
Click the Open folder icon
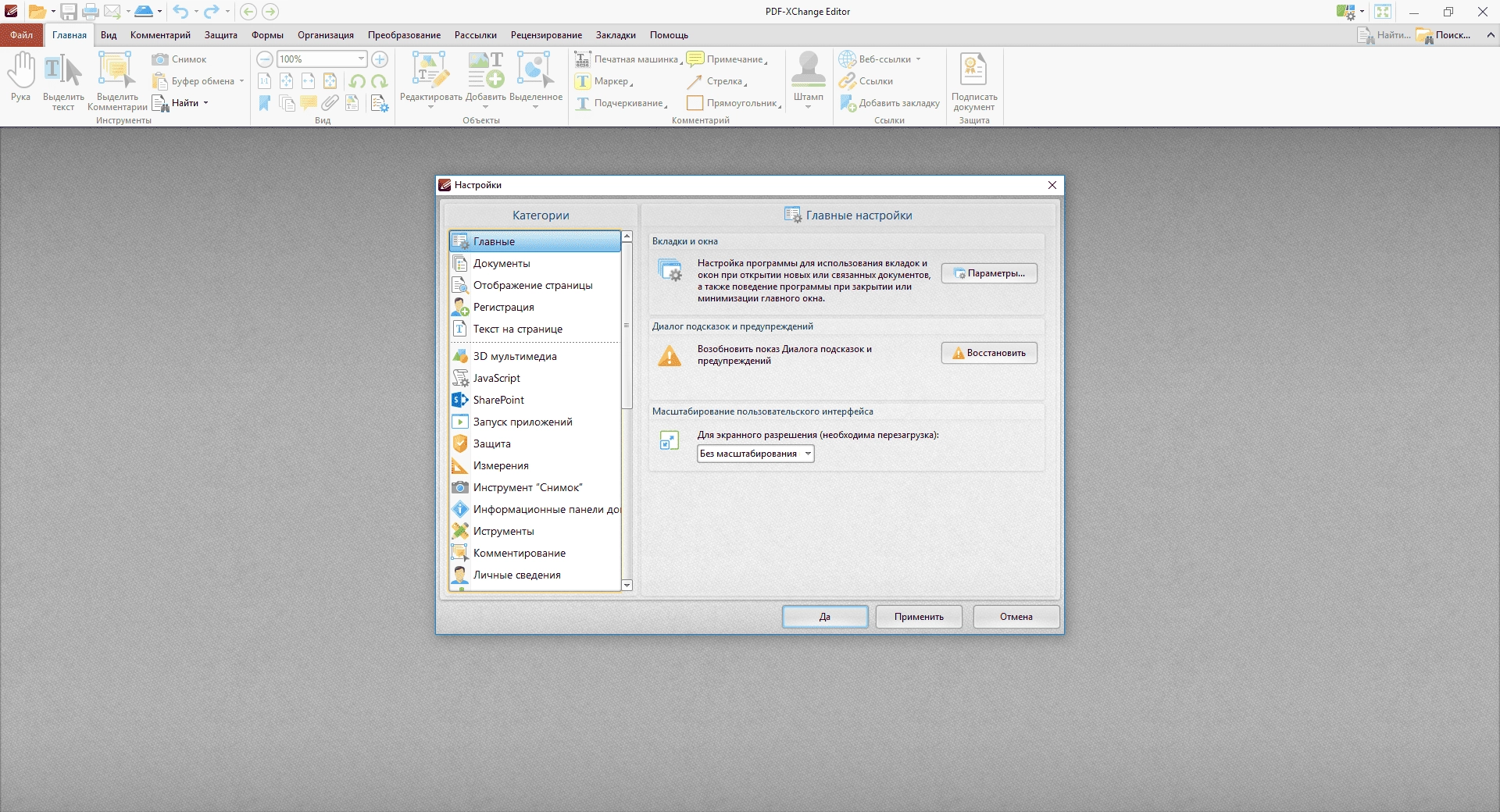(37, 12)
